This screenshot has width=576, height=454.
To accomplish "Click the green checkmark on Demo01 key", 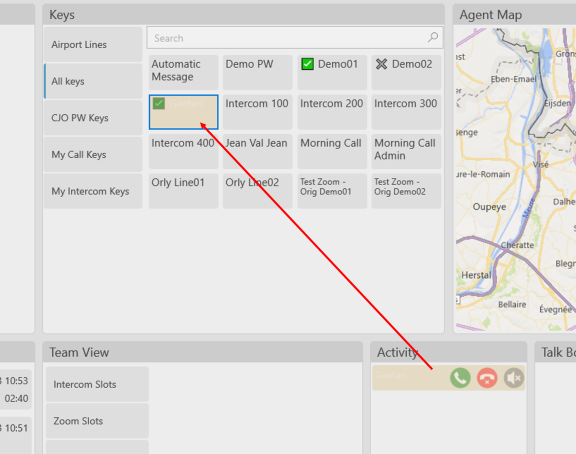I will [x=307, y=64].
